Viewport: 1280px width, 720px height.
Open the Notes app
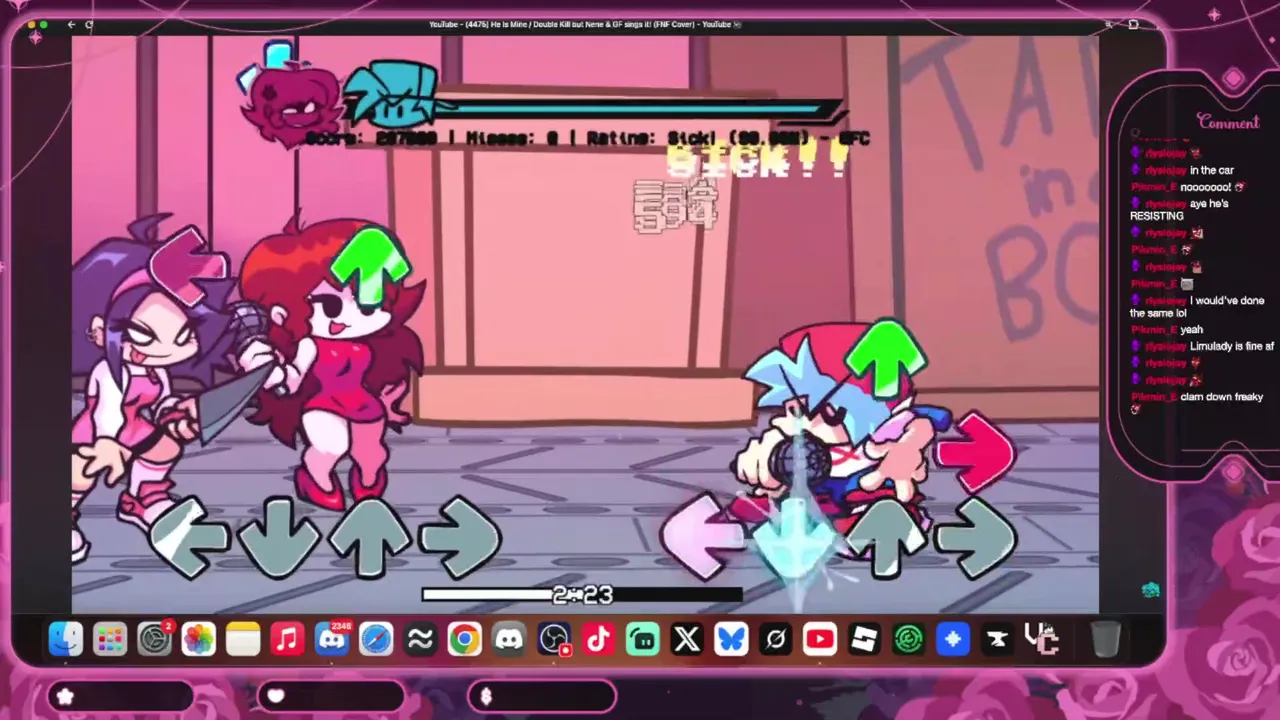click(x=243, y=639)
